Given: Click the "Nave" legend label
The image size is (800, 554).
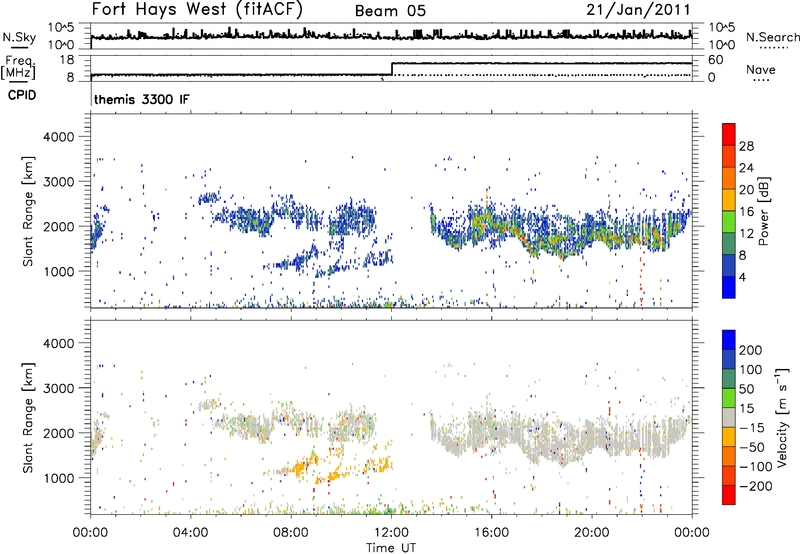Looking at the screenshot, I should [760, 69].
